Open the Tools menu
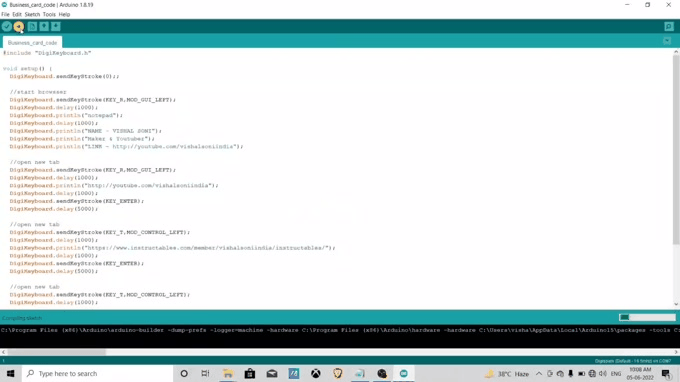This screenshot has height=382, width=680. [x=49, y=14]
